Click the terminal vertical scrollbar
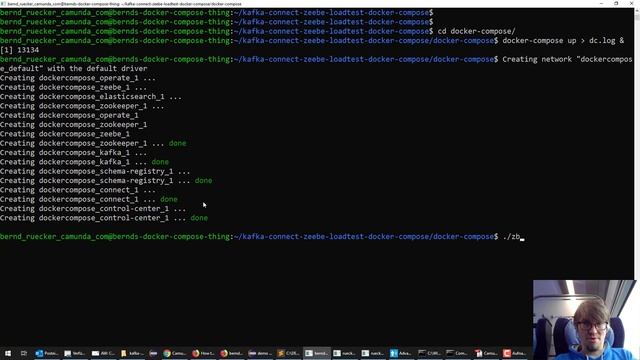The image size is (640, 360). 637,143
